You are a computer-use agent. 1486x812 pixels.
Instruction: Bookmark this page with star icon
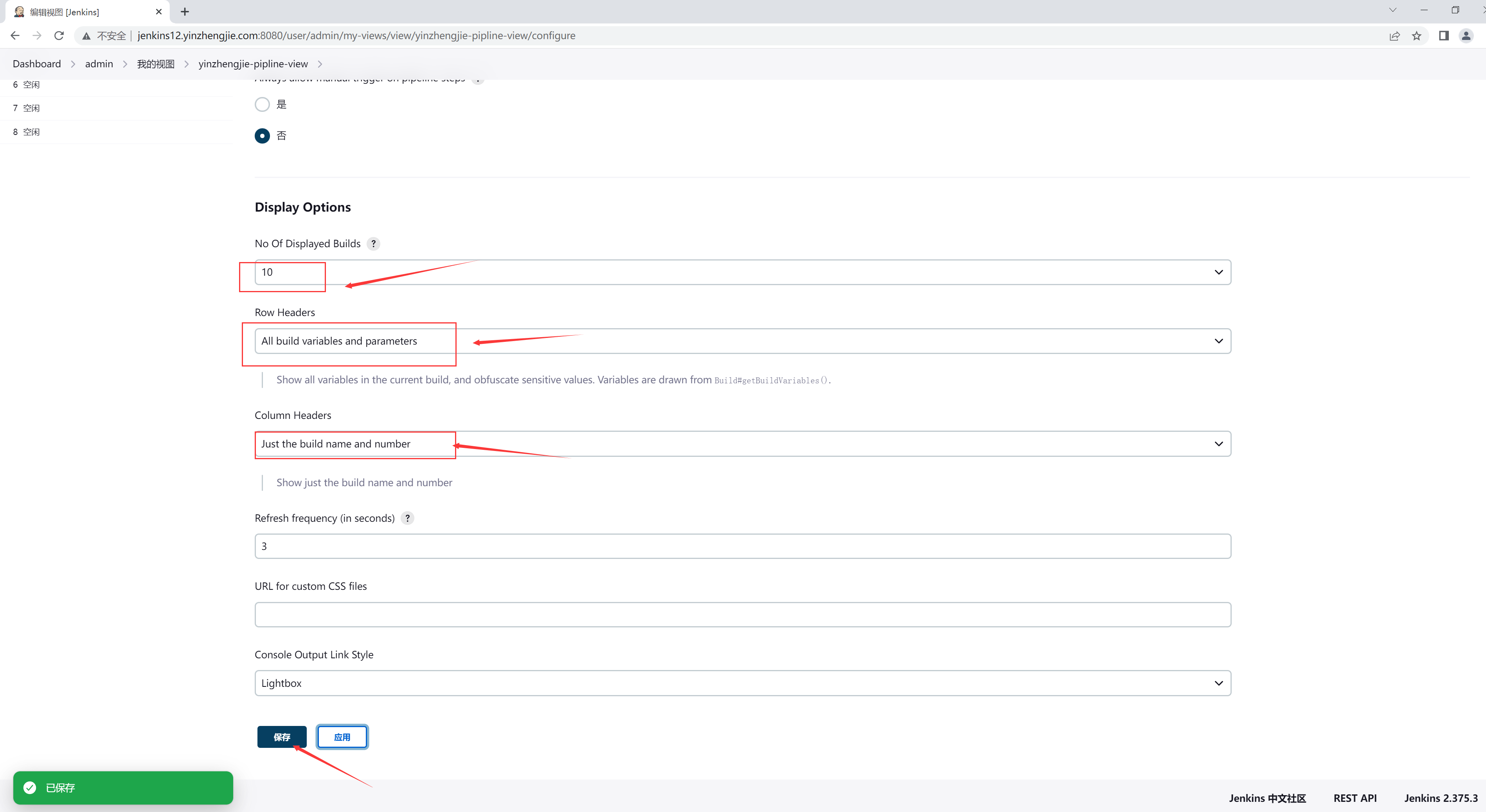tap(1416, 36)
